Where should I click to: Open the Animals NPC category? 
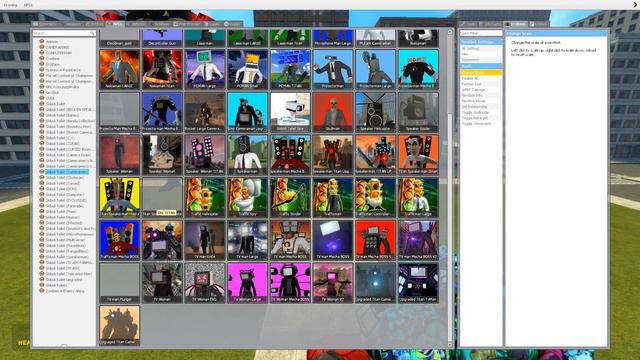[x=51, y=42]
